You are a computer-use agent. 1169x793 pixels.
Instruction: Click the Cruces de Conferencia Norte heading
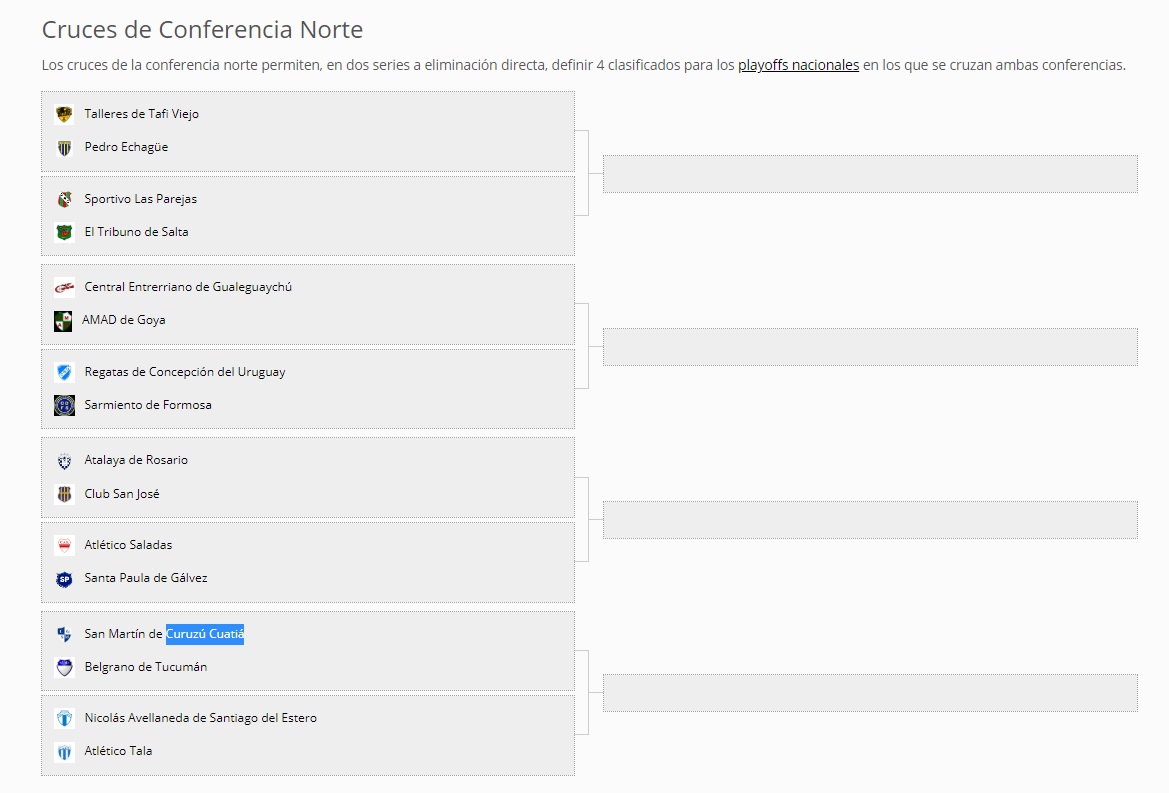click(x=202, y=29)
